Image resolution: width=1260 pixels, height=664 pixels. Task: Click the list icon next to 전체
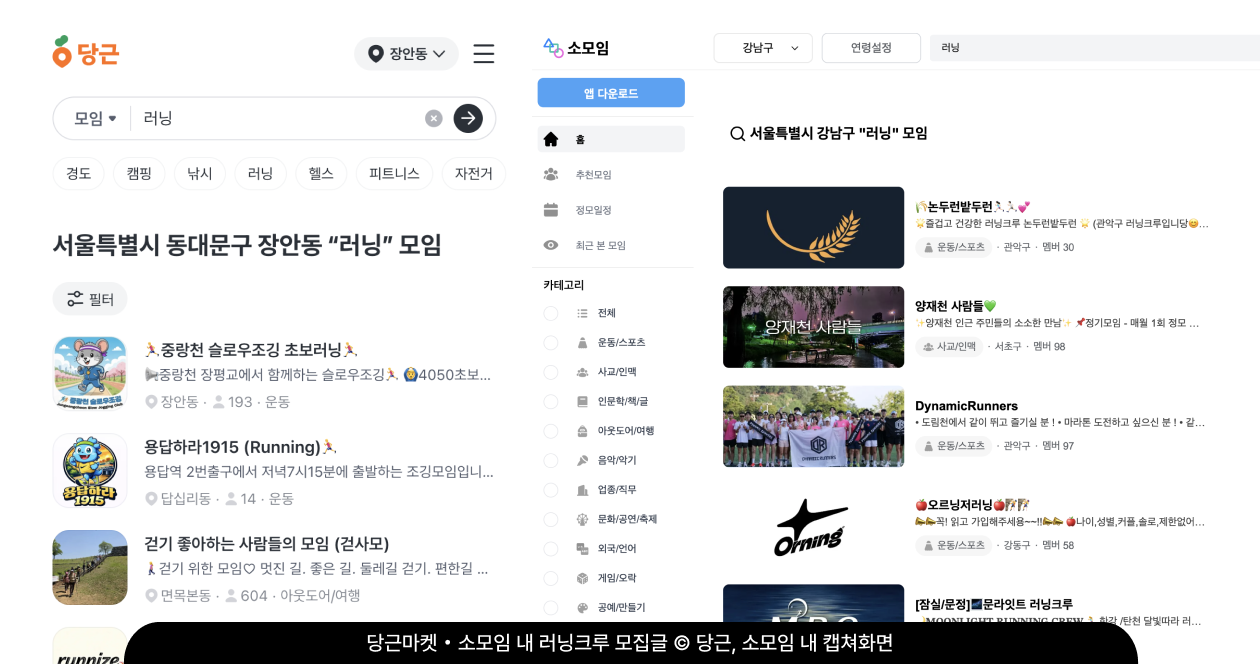coord(583,313)
